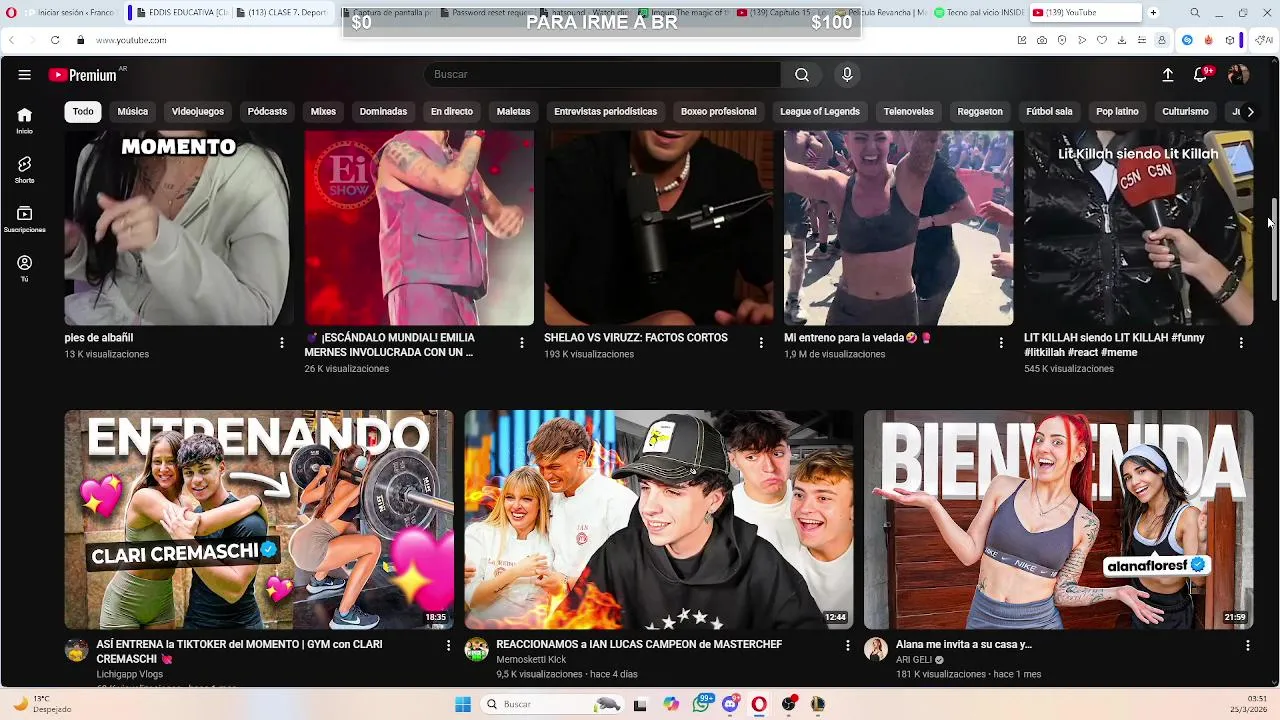The height and width of the screenshot is (720, 1280).
Task: Open options for 'Alana me invita a su casa'
Action: coord(1247,646)
